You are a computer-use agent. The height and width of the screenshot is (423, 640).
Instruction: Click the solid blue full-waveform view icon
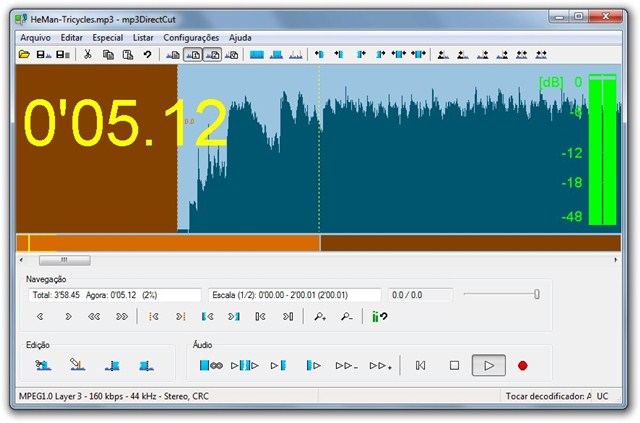click(257, 54)
